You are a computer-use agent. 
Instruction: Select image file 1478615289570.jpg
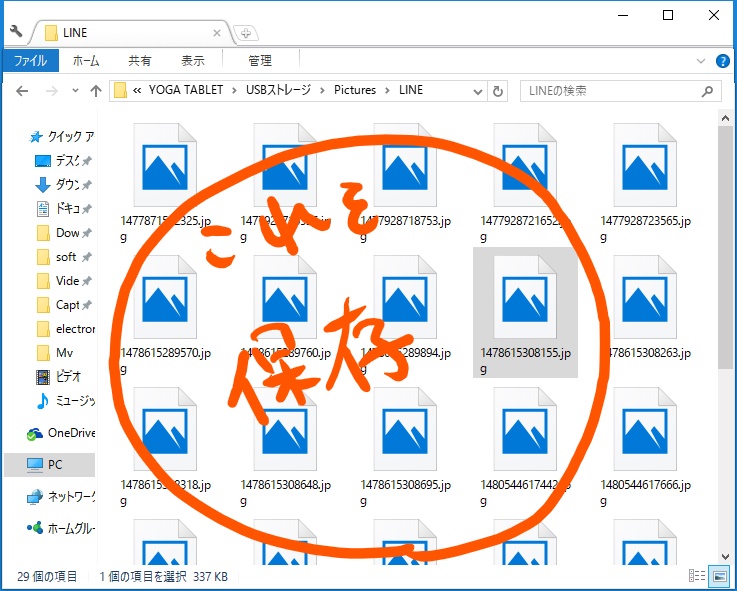[x=165, y=315]
